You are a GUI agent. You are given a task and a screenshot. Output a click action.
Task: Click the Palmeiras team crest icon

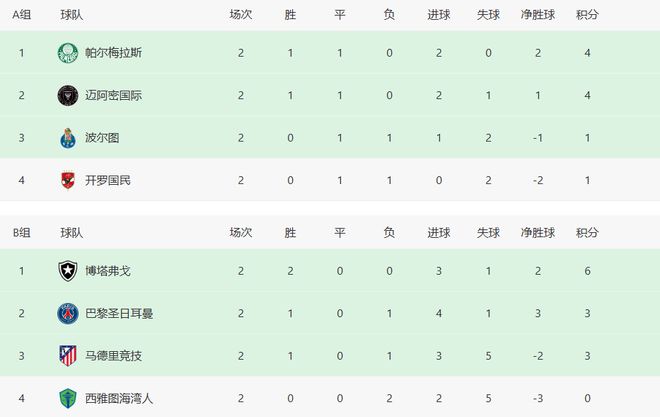(67, 53)
